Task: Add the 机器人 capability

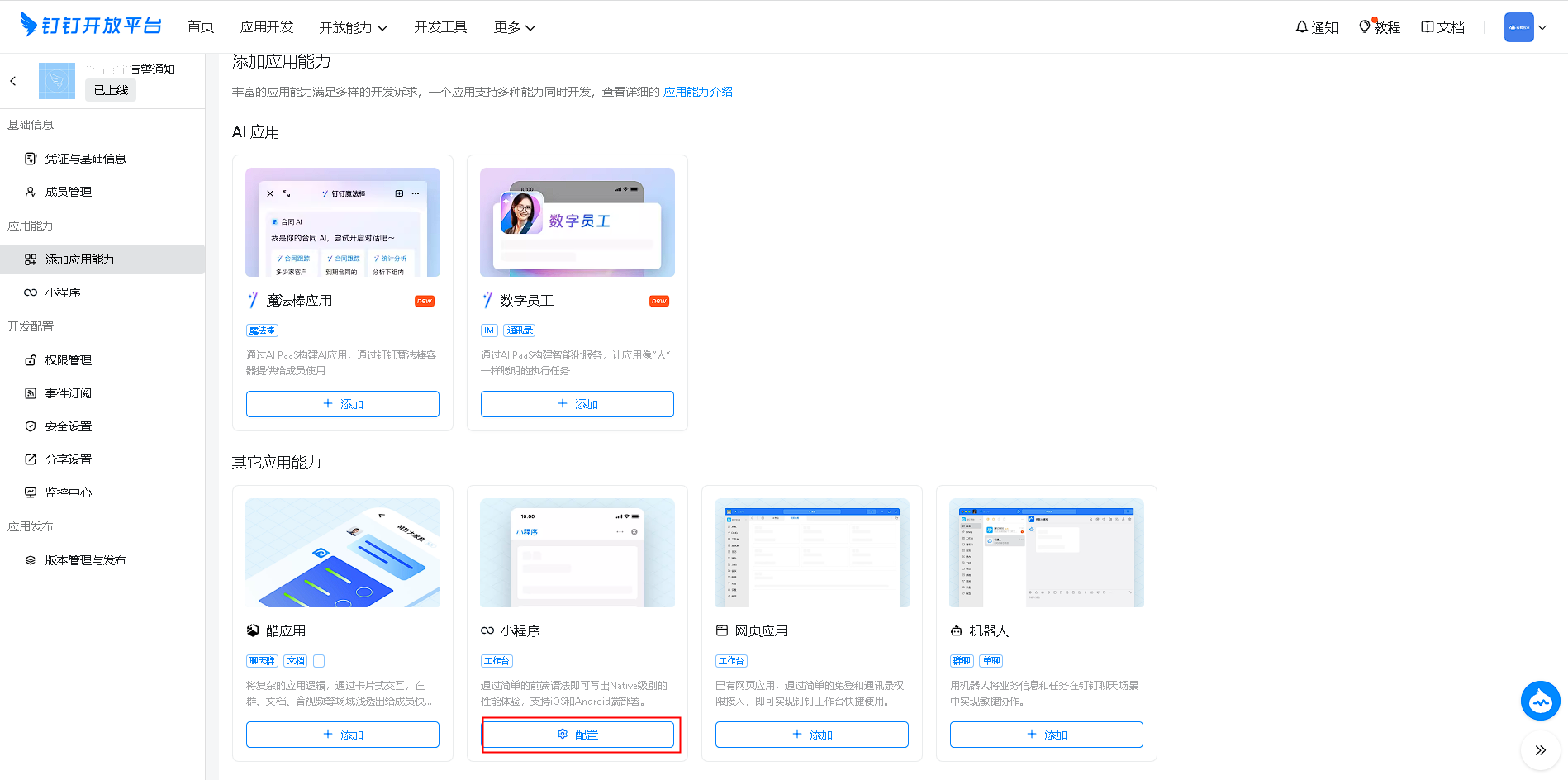Action: click(1046, 735)
